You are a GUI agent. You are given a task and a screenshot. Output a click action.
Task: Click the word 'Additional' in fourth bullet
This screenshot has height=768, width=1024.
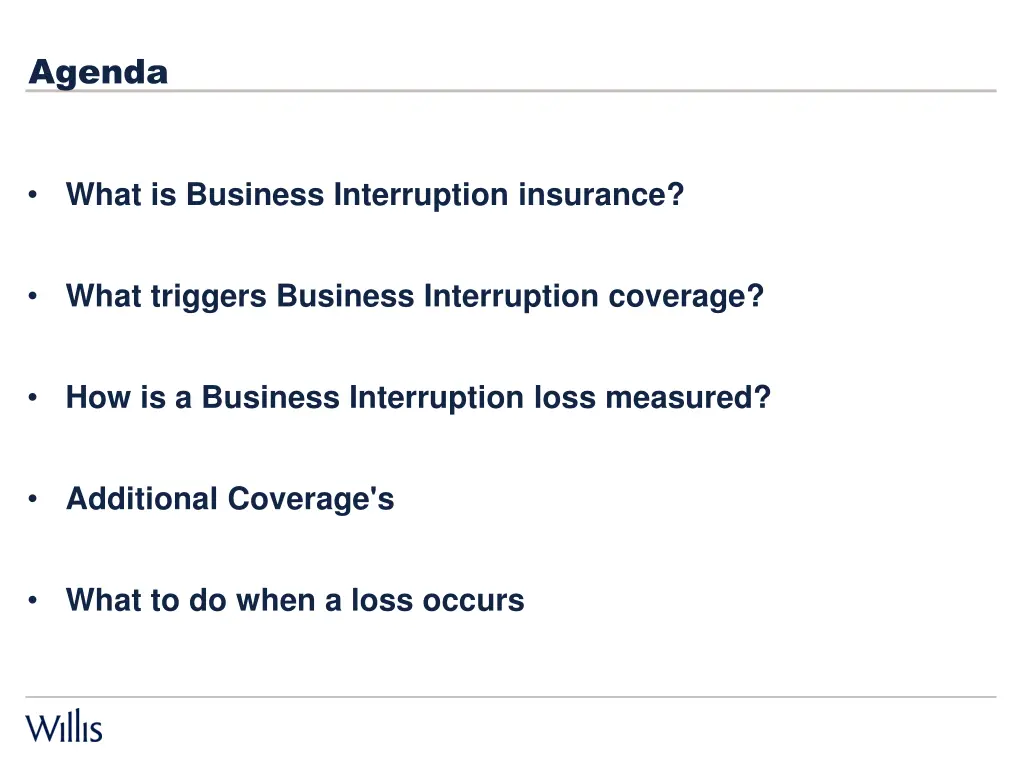(142, 499)
